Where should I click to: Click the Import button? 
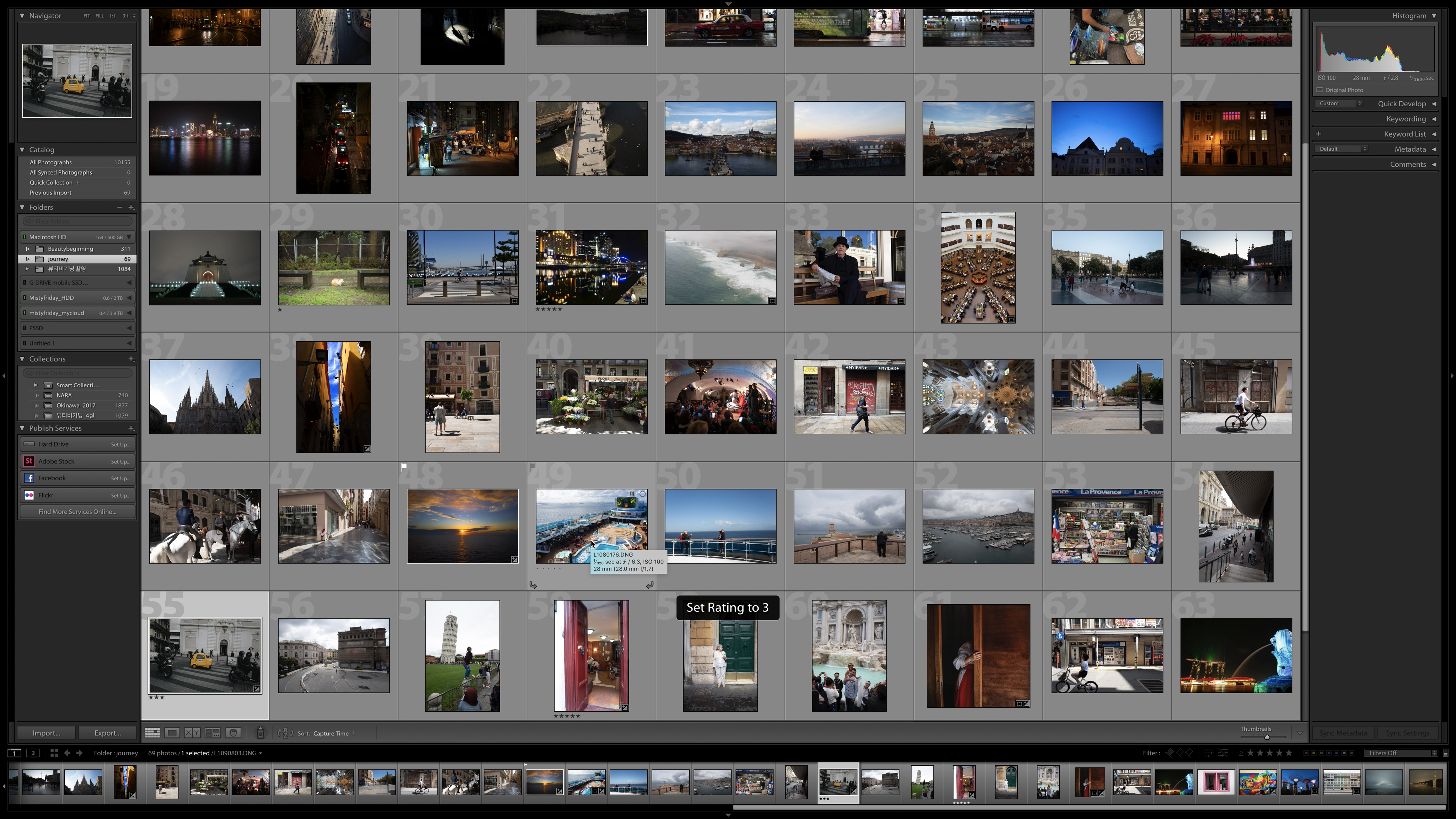click(46, 733)
